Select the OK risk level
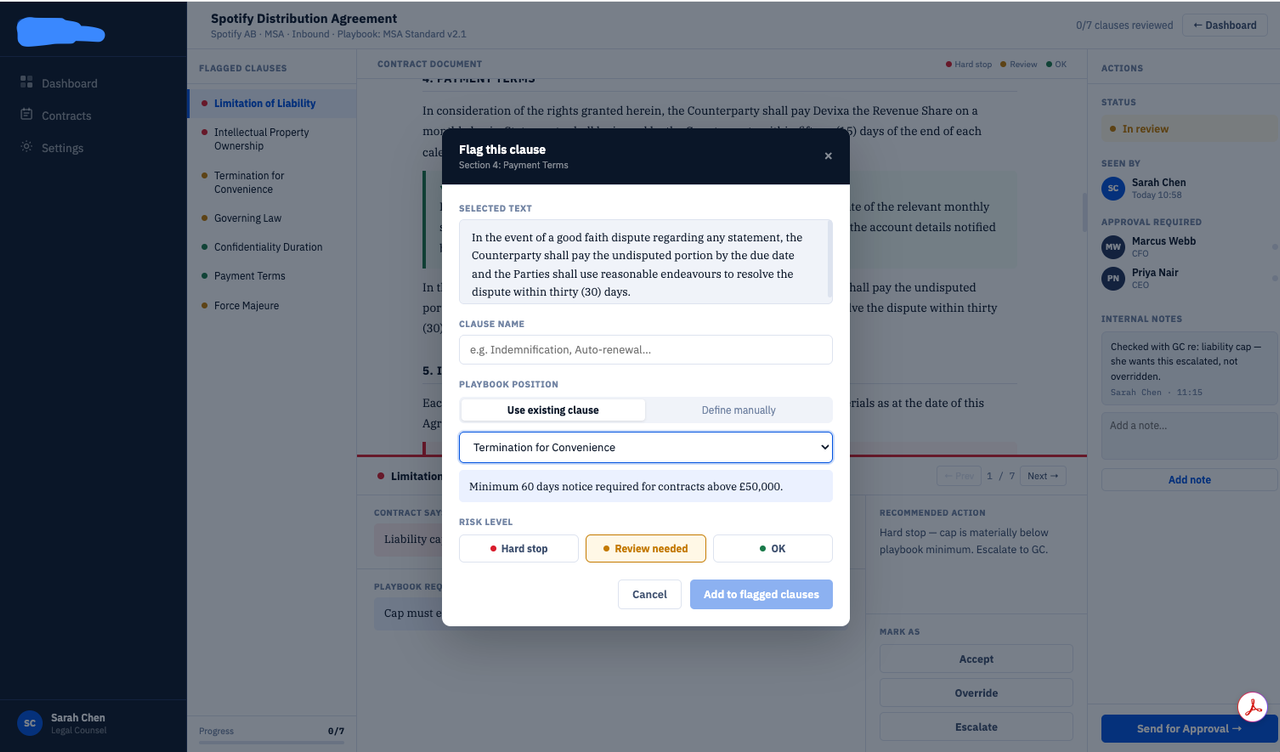Screen dimensions: 1280x752 (x=772, y=548)
